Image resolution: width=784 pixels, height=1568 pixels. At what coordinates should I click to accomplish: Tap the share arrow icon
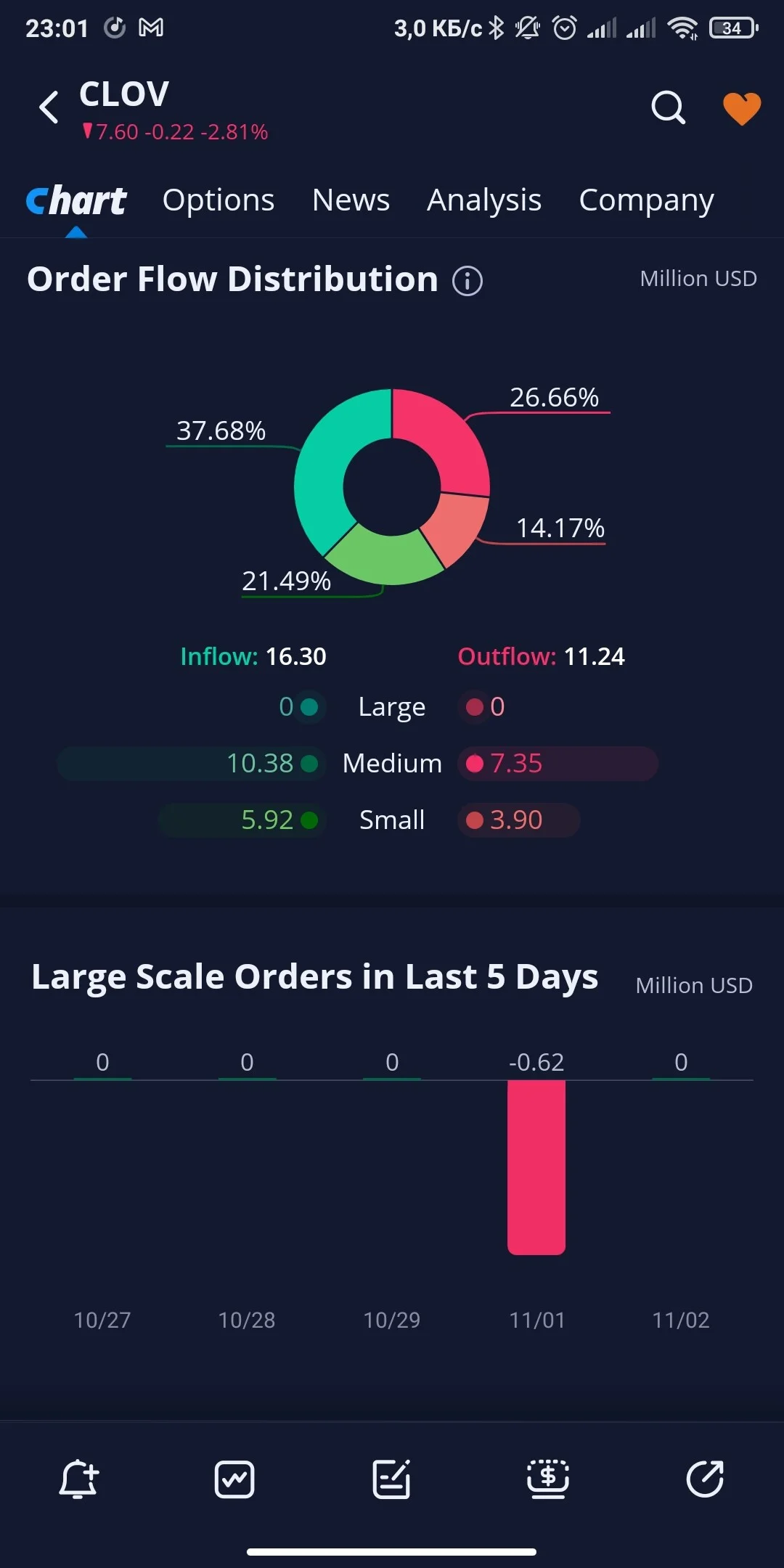[705, 1479]
